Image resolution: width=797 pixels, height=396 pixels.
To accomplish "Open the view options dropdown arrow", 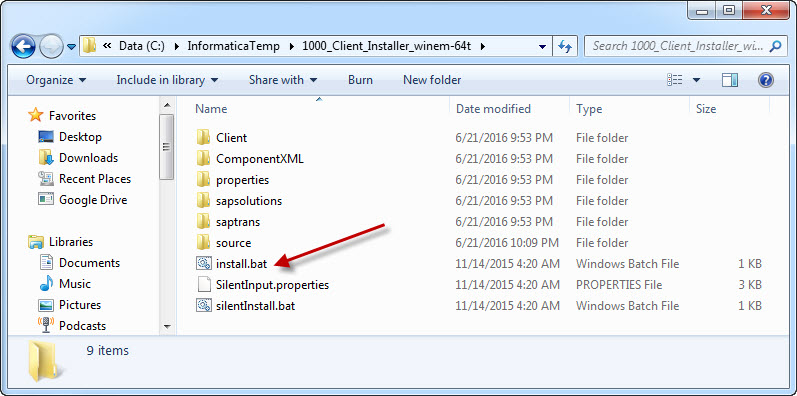I will tap(696, 80).
